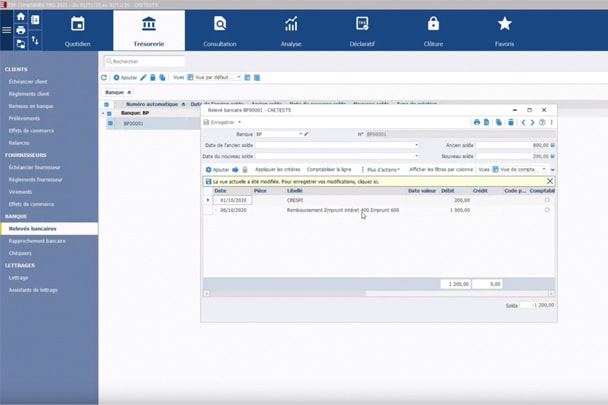The image size is (608, 405).
Task: Switch to the Consultation tab
Action: [219, 28]
